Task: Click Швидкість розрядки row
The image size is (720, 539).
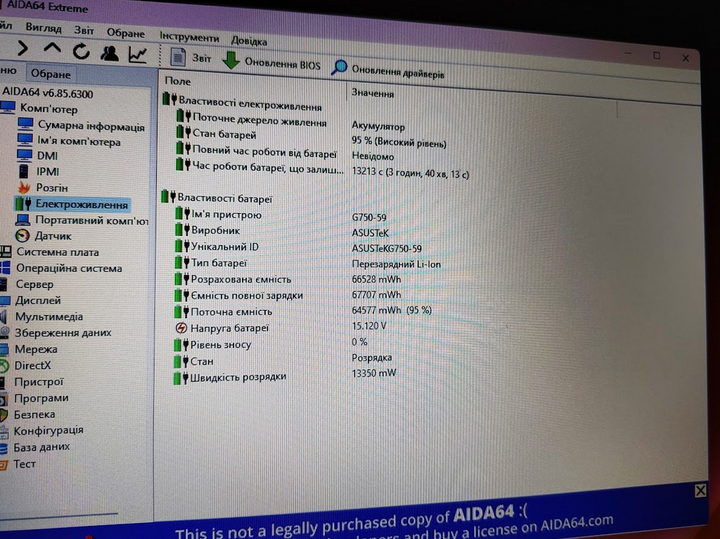Action: 285,376
